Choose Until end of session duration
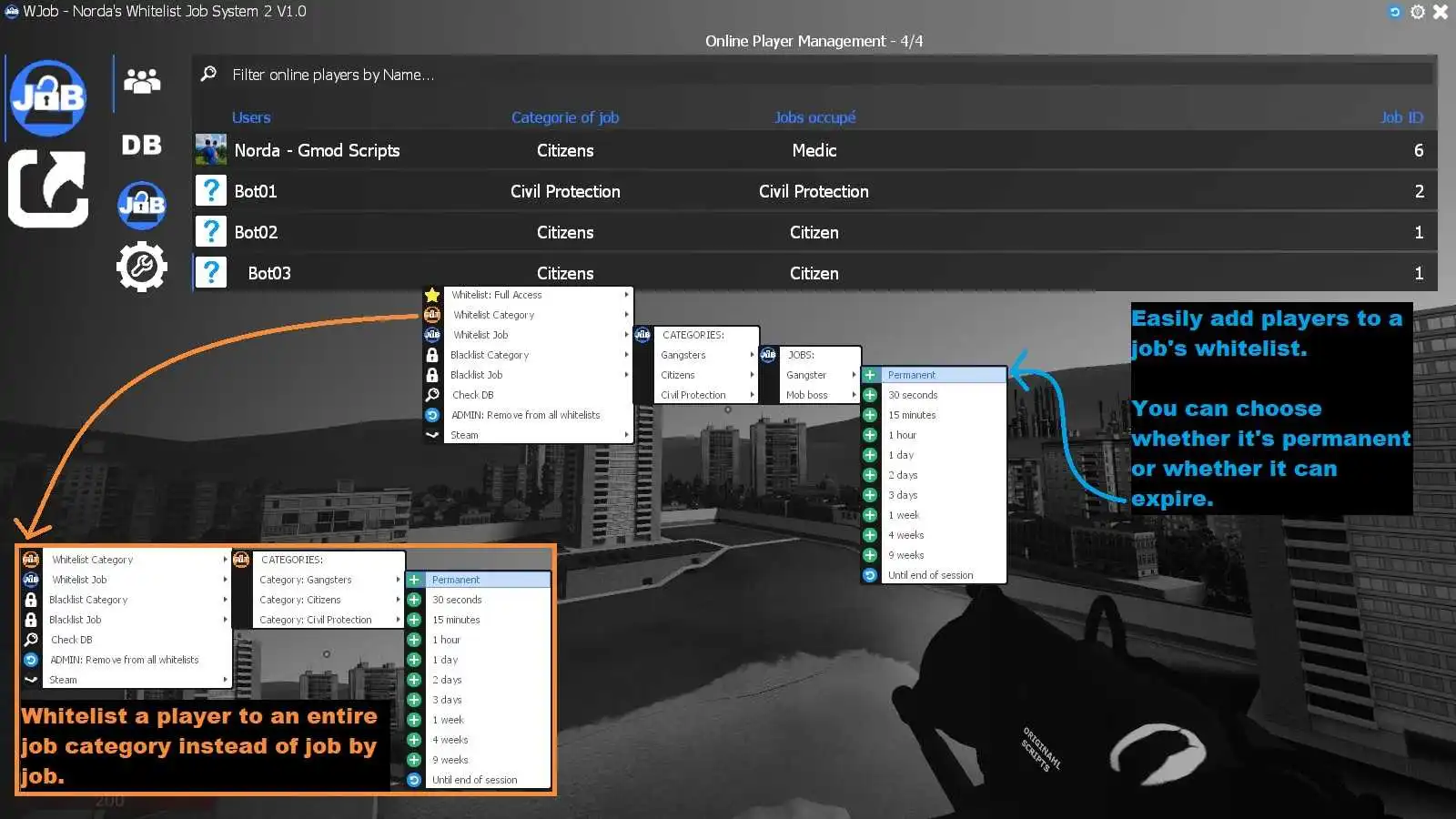Viewport: 1456px width, 819px height. tap(930, 574)
